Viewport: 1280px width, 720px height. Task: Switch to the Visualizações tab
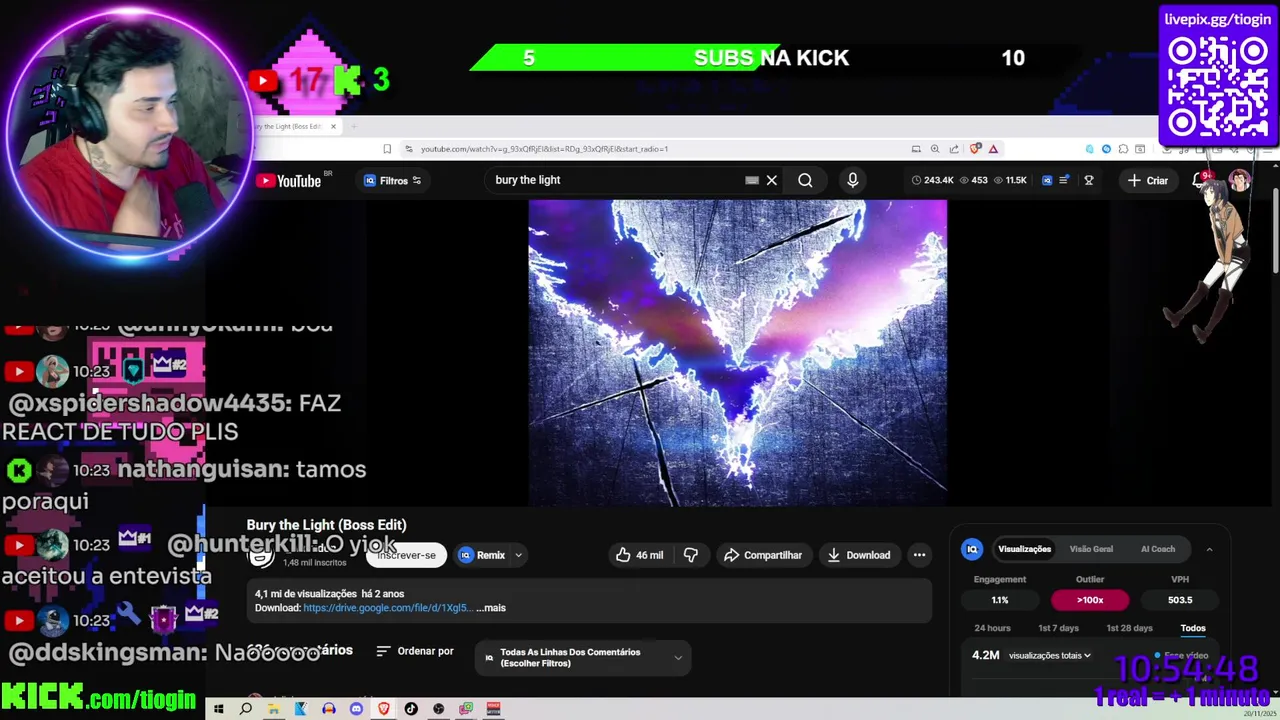(x=1024, y=549)
